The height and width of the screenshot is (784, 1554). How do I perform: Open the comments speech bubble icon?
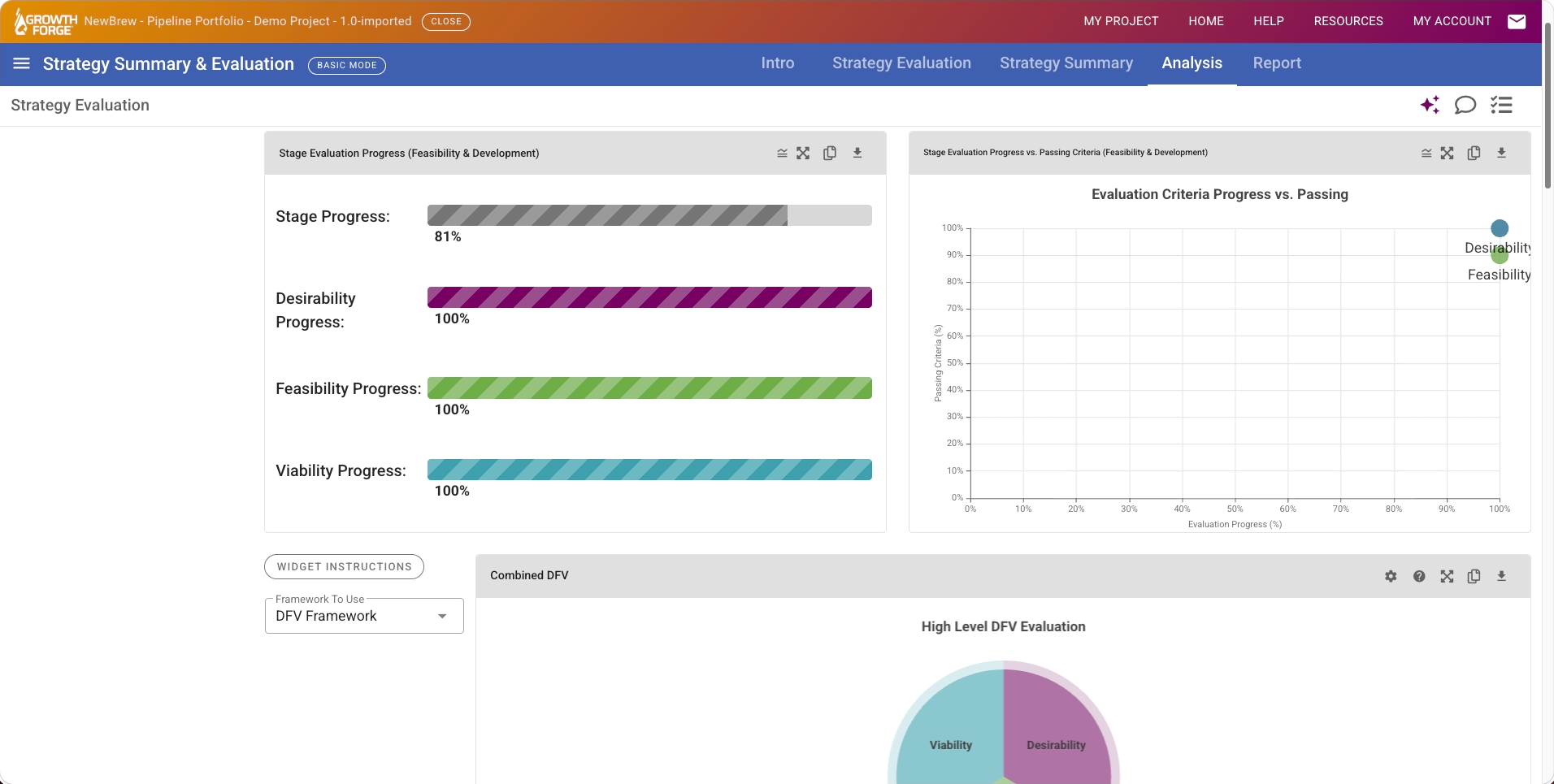[x=1465, y=105]
